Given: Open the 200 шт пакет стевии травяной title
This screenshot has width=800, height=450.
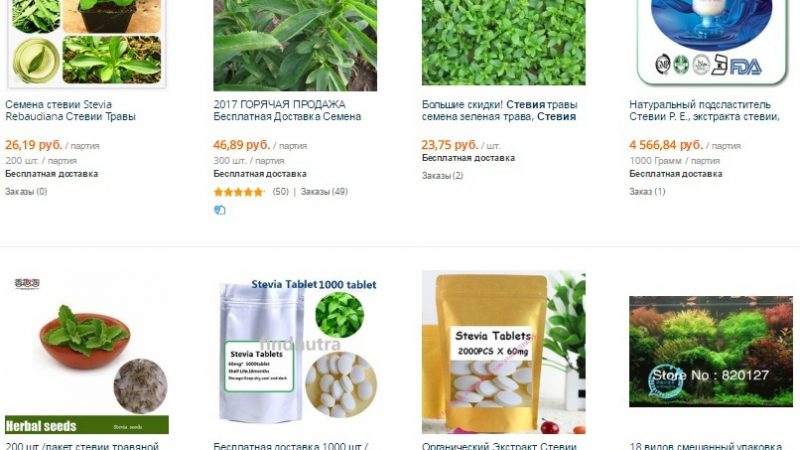Looking at the screenshot, I should [x=82, y=445].
